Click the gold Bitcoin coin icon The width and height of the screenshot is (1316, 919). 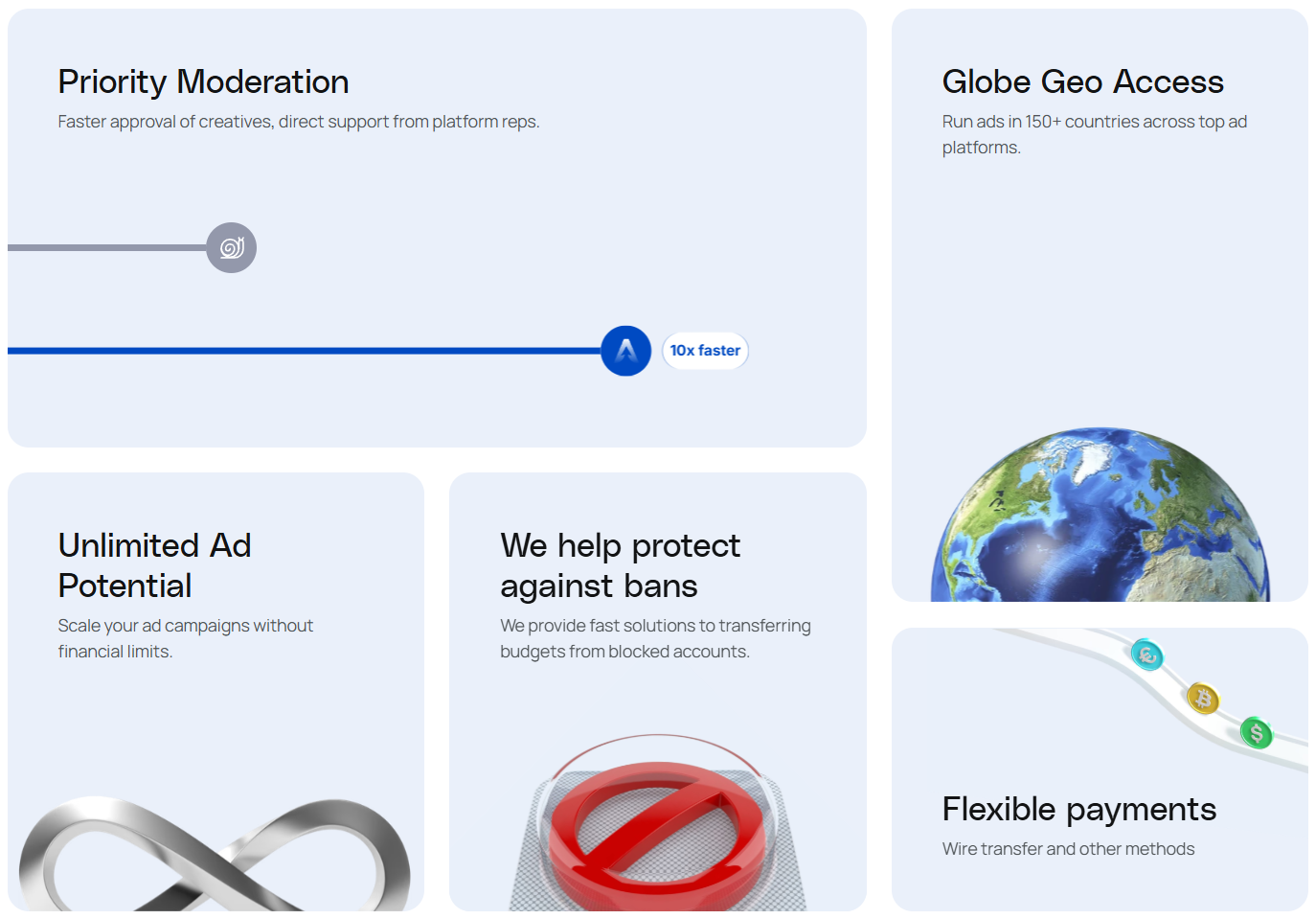click(x=1203, y=699)
